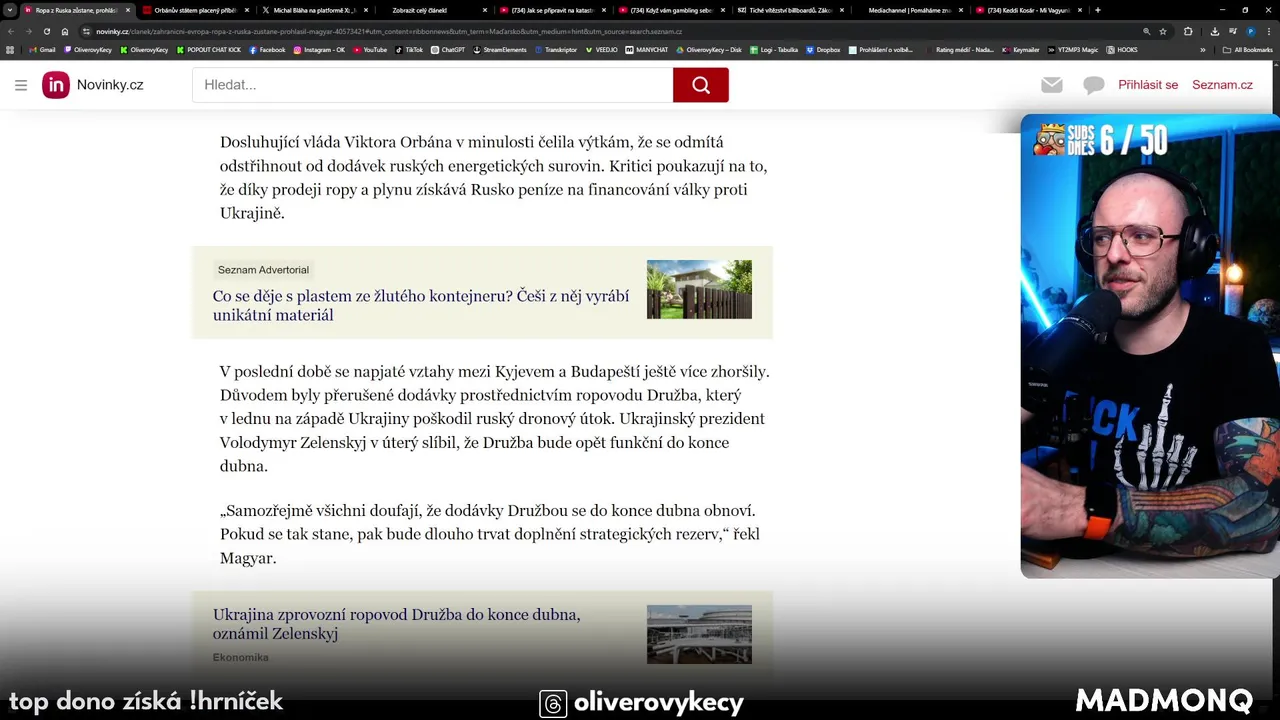Image resolution: width=1280 pixels, height=720 pixels.
Task: Open the StreamElements bookmark
Action: [500, 49]
